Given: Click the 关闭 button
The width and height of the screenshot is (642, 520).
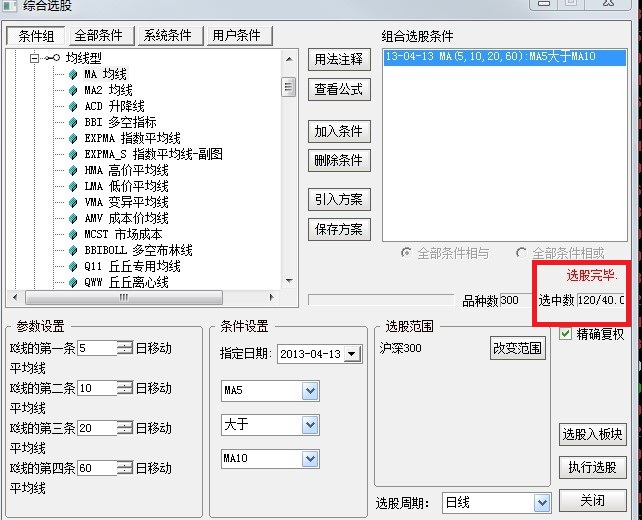Looking at the screenshot, I should point(592,500).
